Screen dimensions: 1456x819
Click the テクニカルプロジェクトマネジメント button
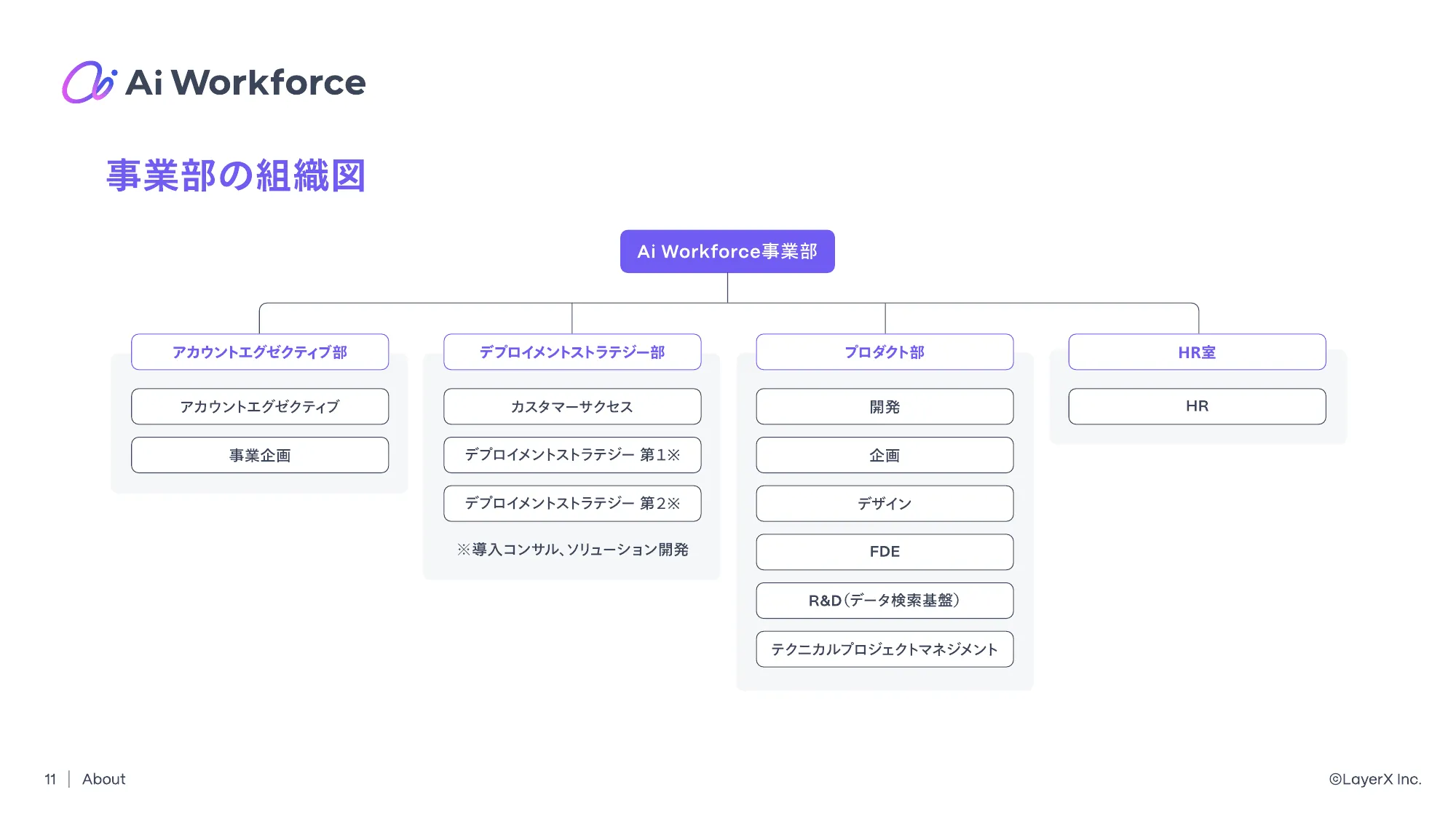tap(884, 649)
